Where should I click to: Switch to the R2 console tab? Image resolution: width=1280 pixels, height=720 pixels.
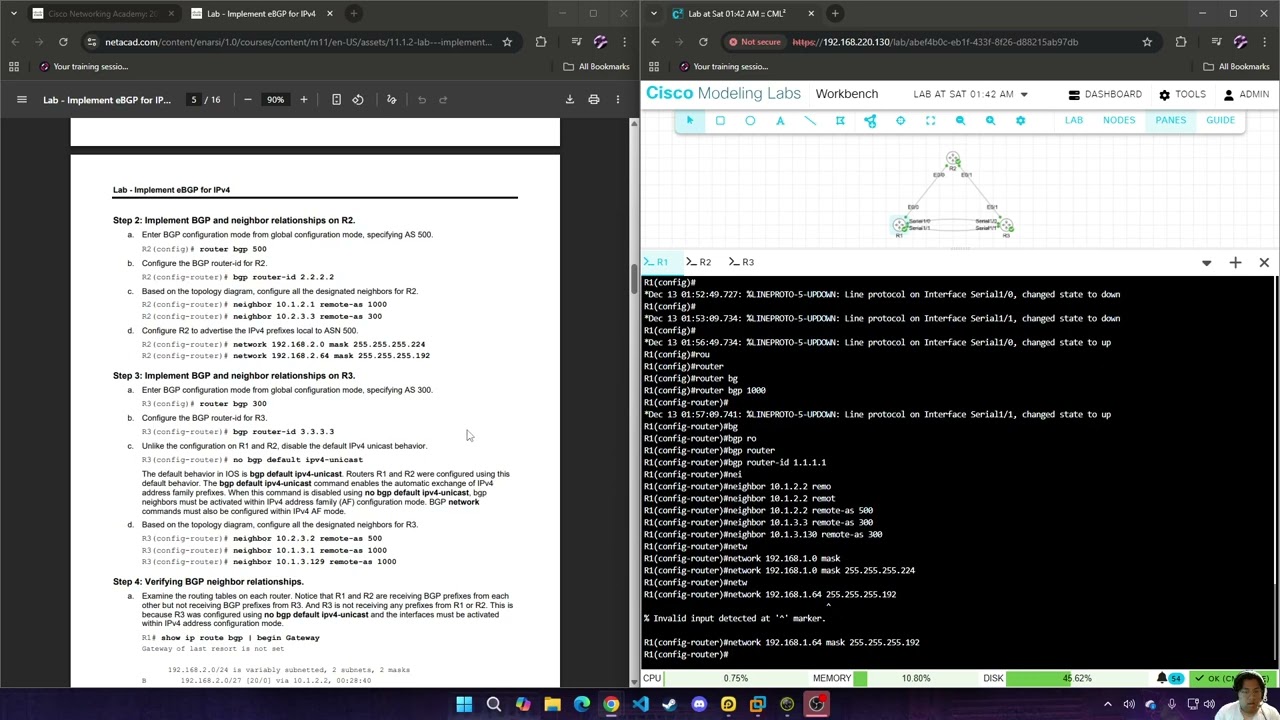(x=700, y=262)
